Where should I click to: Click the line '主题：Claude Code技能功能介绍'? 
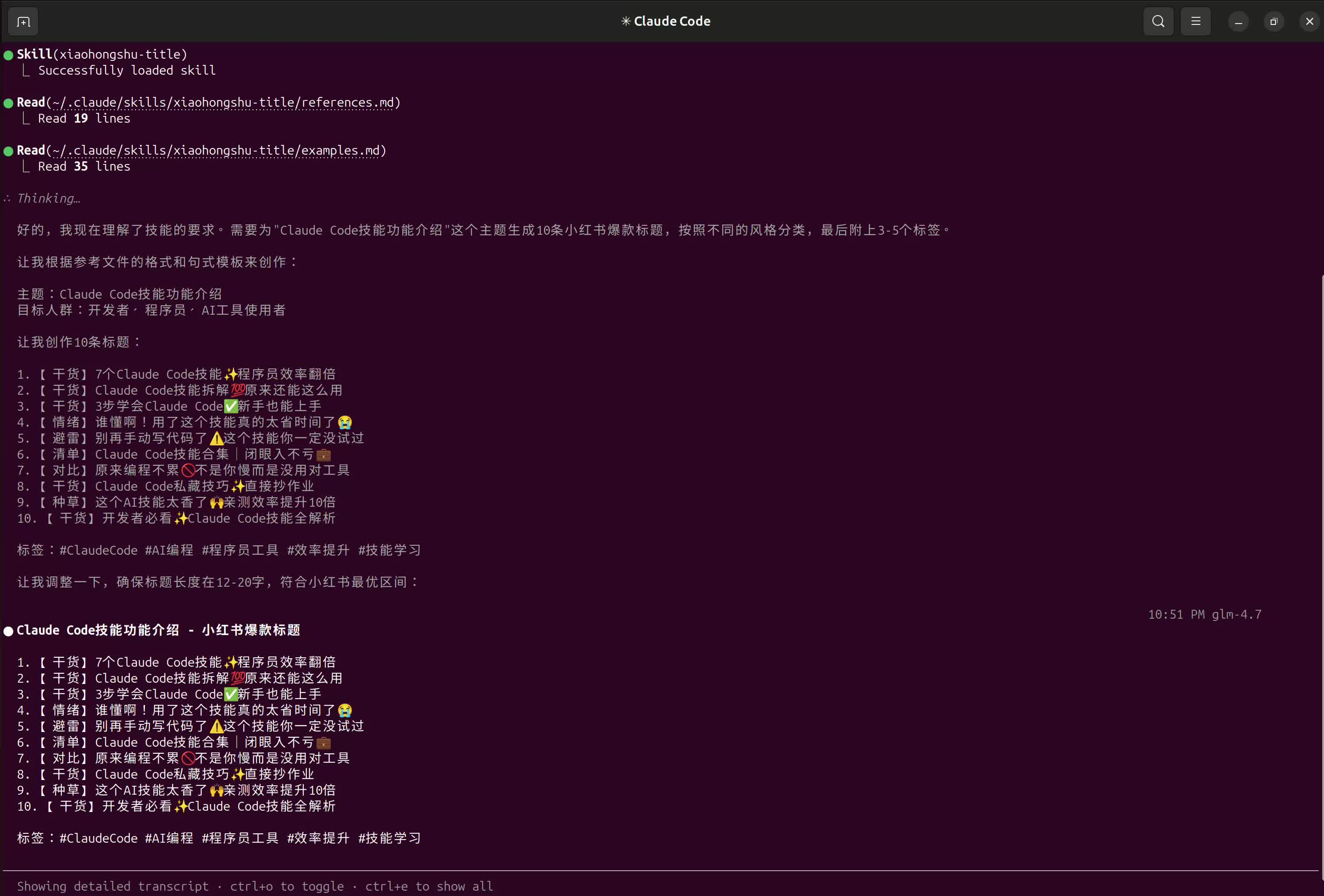coord(120,294)
